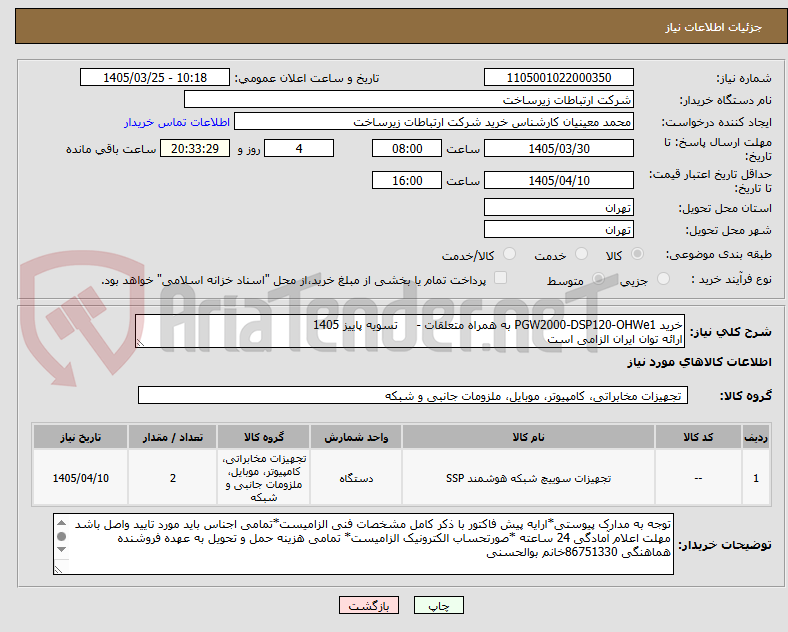The width and height of the screenshot is (788, 632).
Task: Click the delivery province field تهران
Action: (x=559, y=207)
